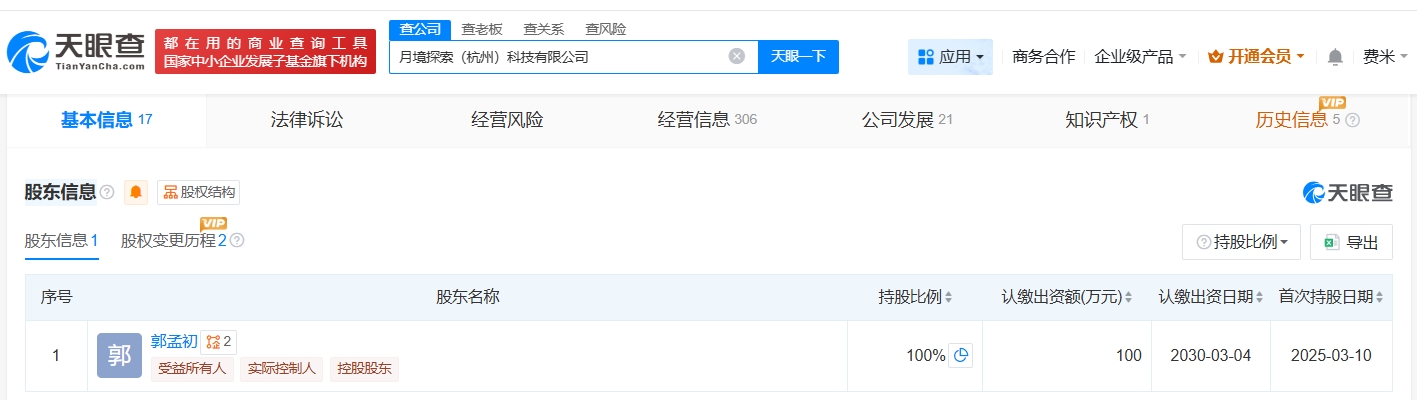1417x400 pixels.
Task: Open the shareholding pie chart icon
Action: (960, 355)
